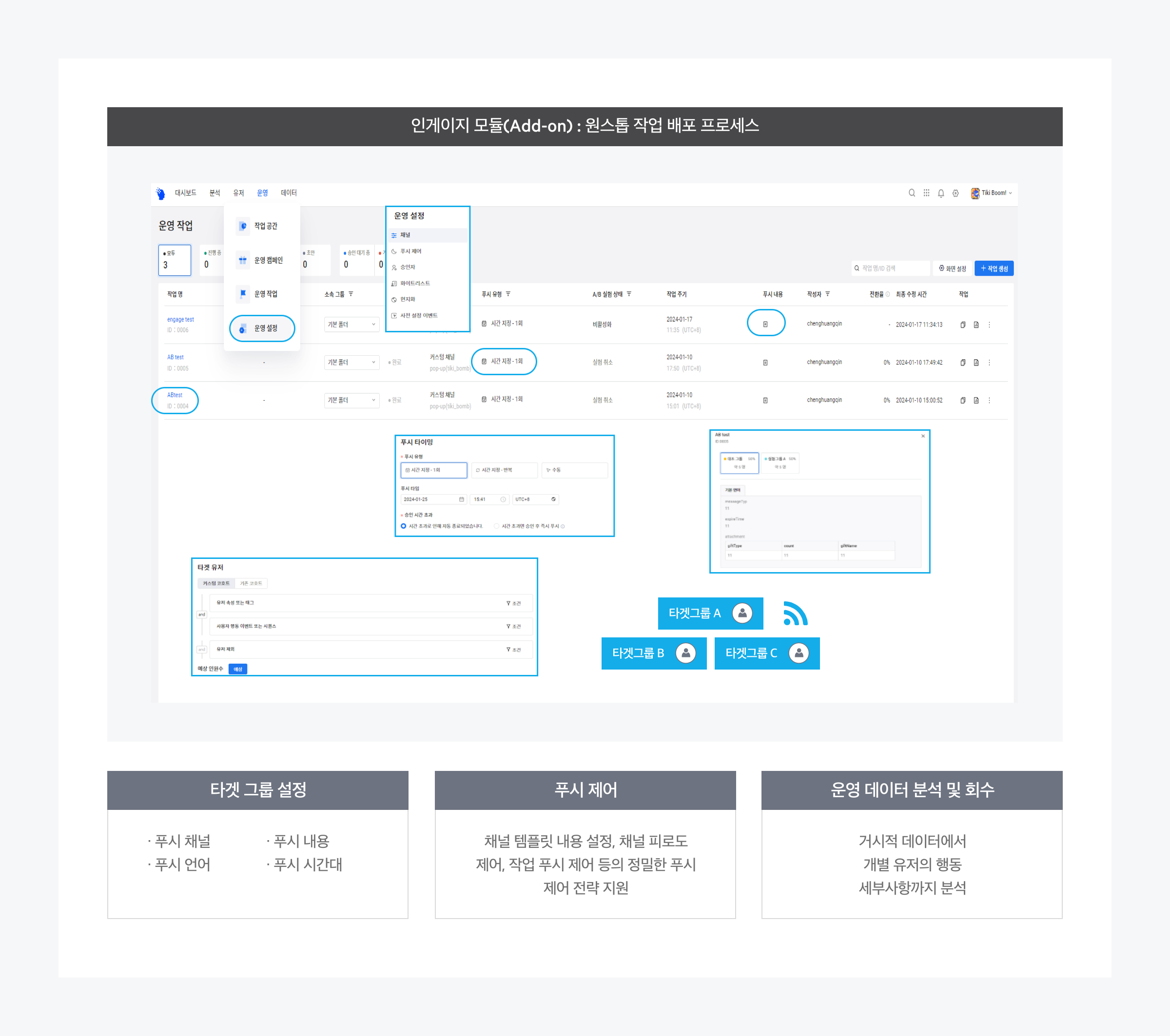Open the UTC+8 timezone selector

pos(535,499)
